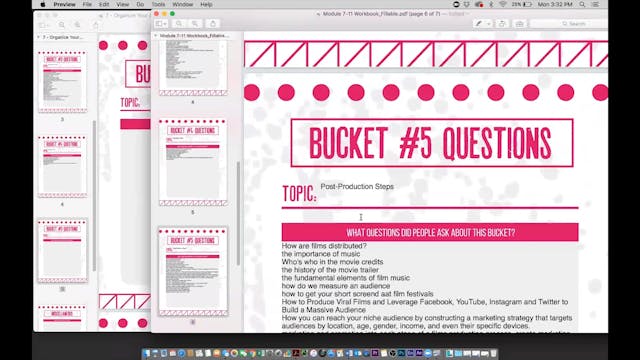Screen dimensions: 640x360
Task: Open Notification Center icon
Action: coord(596,4)
